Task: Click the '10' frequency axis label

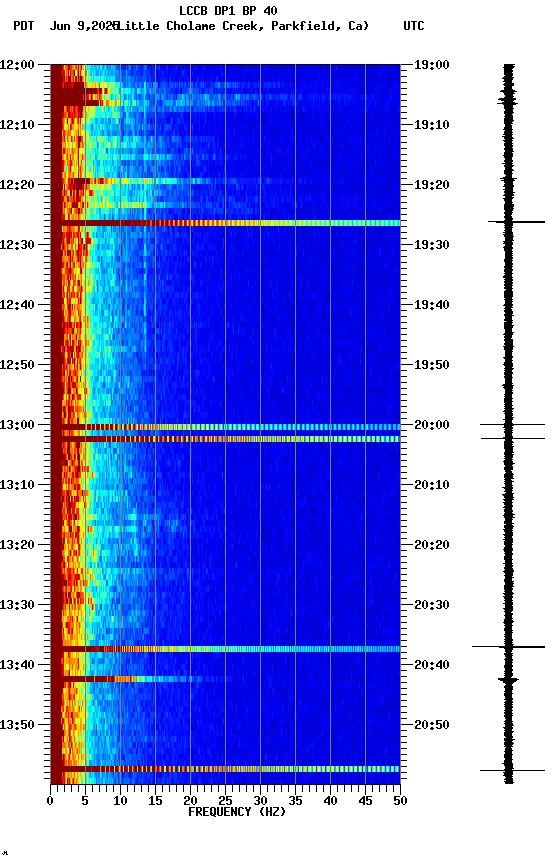Action: tap(120, 801)
